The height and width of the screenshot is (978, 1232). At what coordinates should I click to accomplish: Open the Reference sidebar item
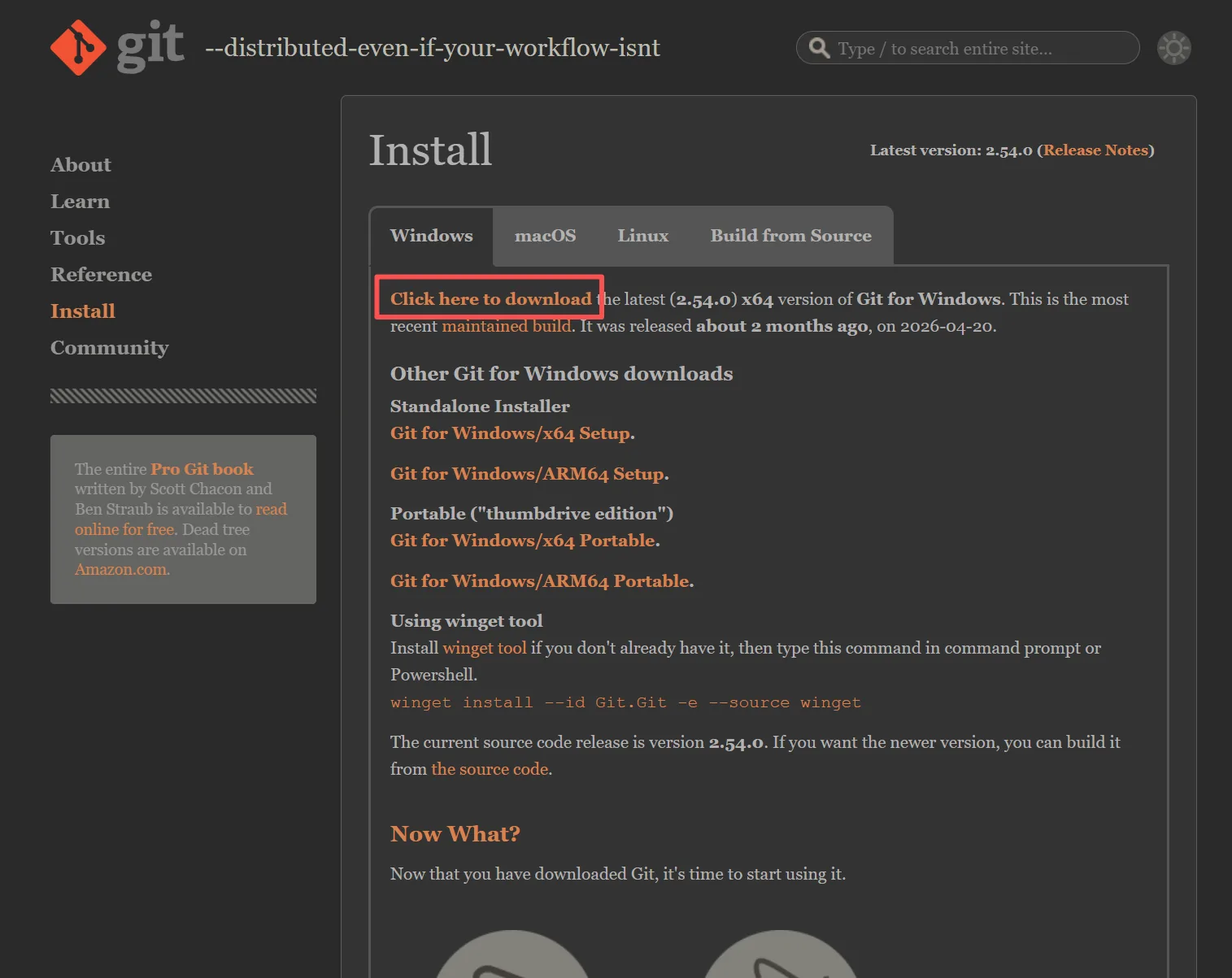click(101, 275)
